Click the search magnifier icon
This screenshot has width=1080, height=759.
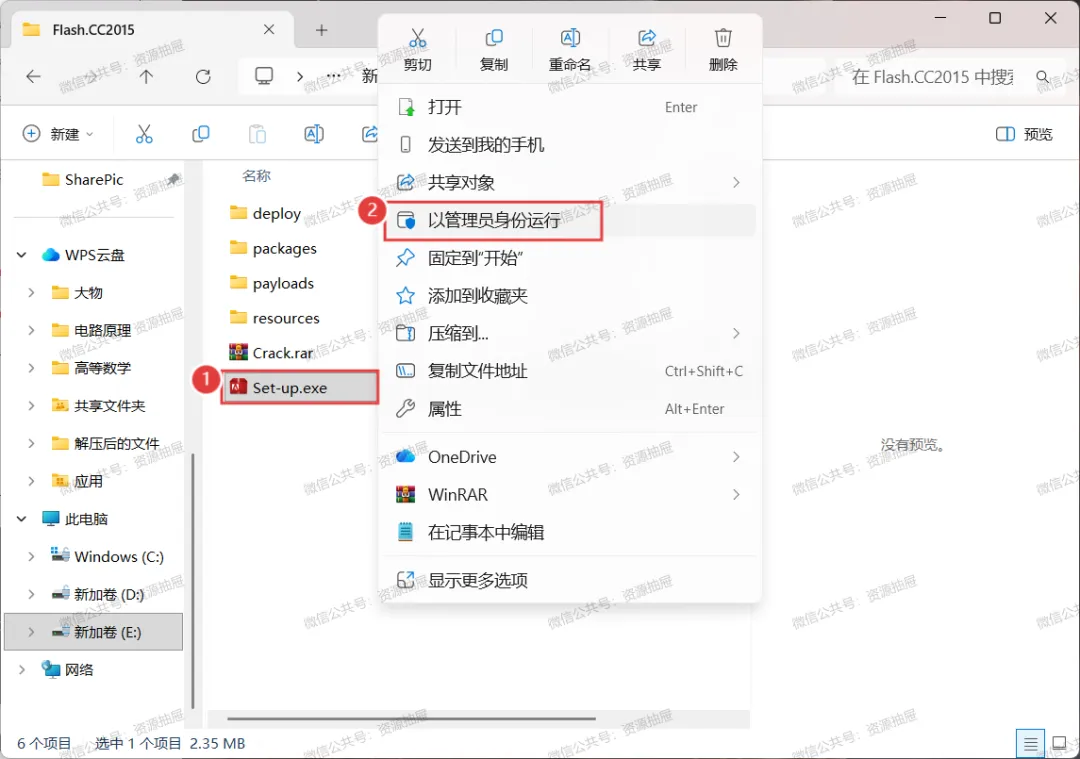click(x=1043, y=76)
